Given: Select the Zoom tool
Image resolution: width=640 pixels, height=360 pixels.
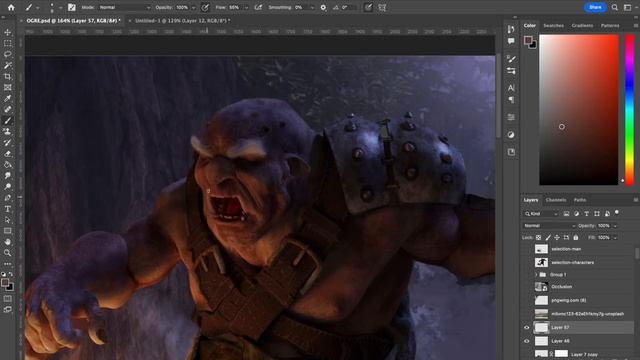Looking at the screenshot, I should tap(7, 253).
